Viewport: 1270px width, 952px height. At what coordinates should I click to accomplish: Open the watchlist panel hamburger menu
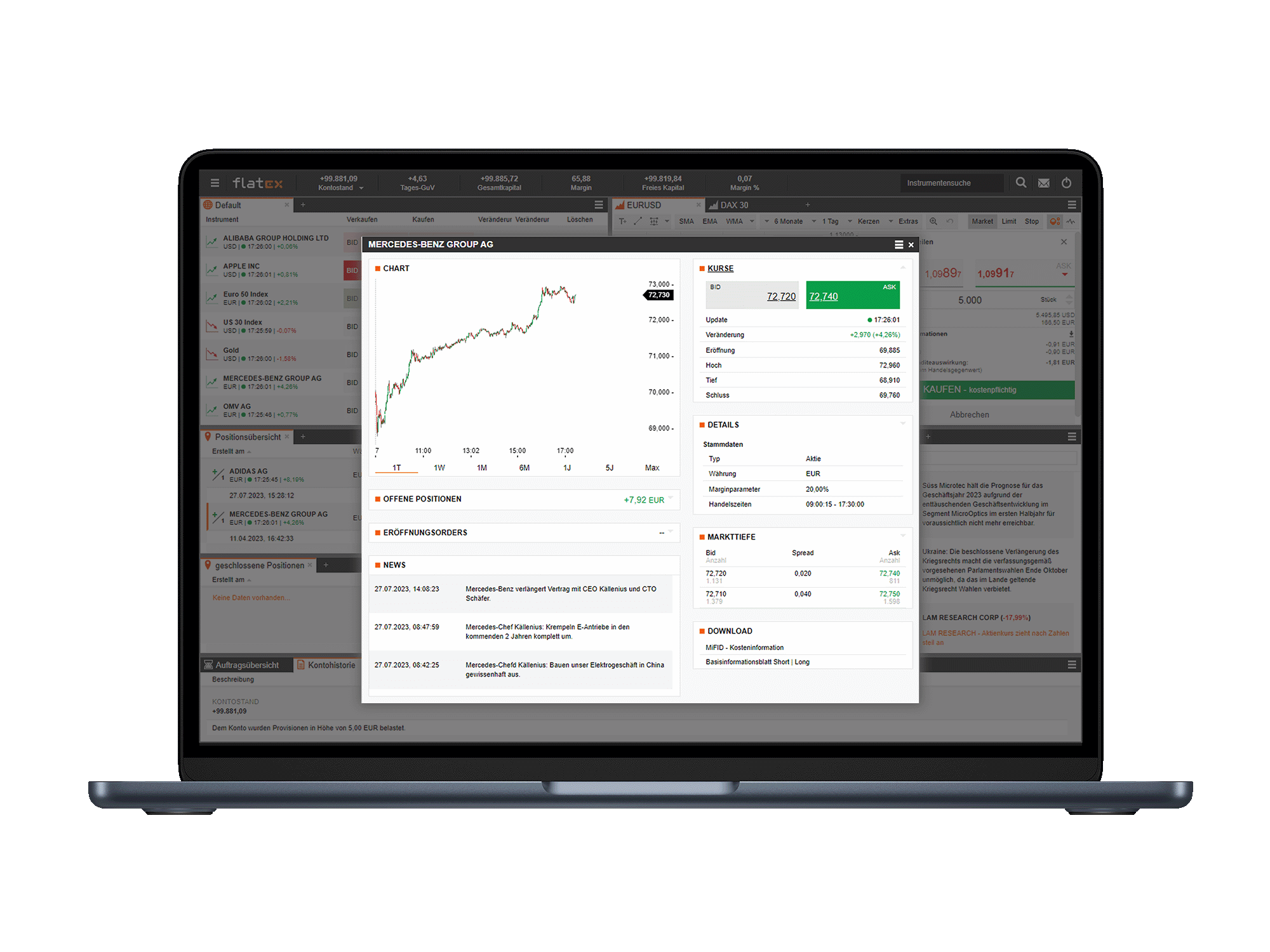tap(598, 205)
